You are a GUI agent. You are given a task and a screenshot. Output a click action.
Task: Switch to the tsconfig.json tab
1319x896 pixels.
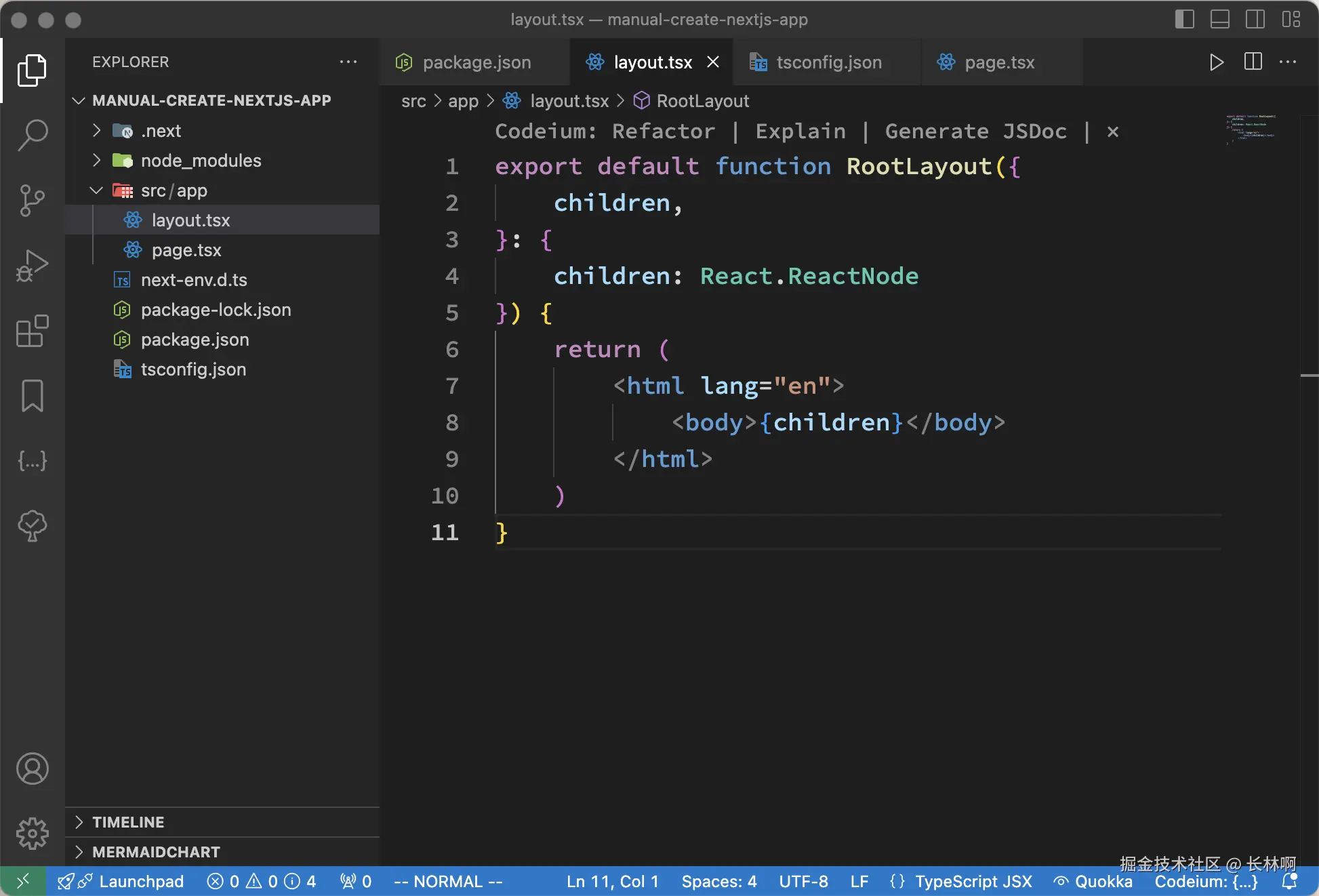(828, 62)
